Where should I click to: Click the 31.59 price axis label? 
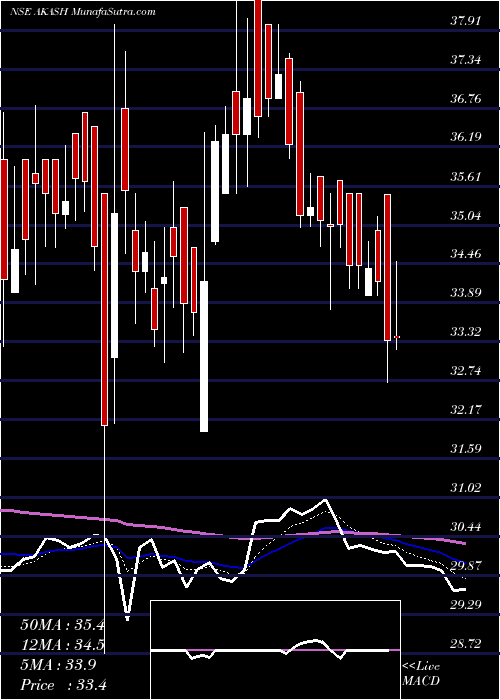pyautogui.click(x=466, y=448)
